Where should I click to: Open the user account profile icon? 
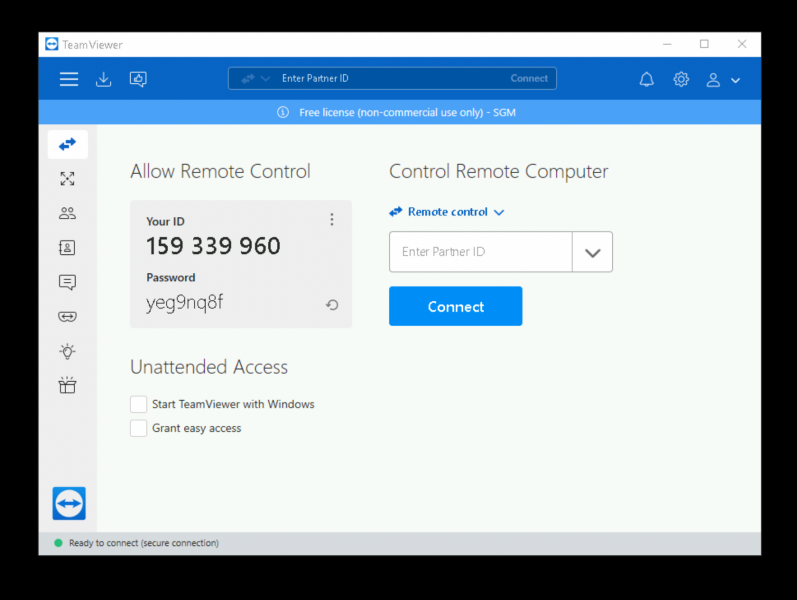713,80
